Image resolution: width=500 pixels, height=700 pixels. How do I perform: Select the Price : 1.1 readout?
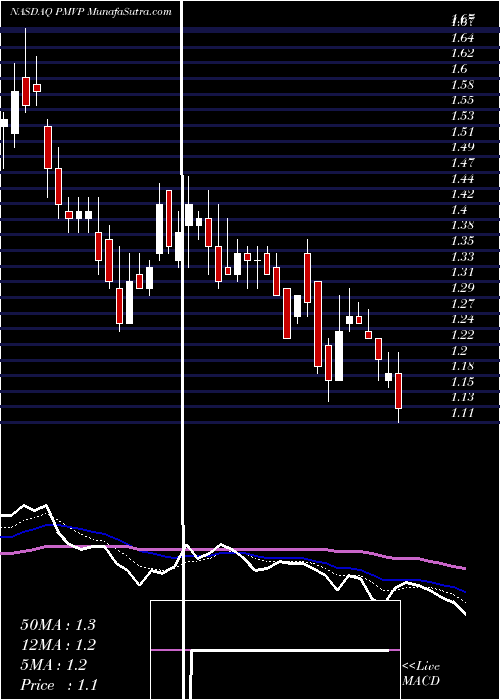pos(59,685)
